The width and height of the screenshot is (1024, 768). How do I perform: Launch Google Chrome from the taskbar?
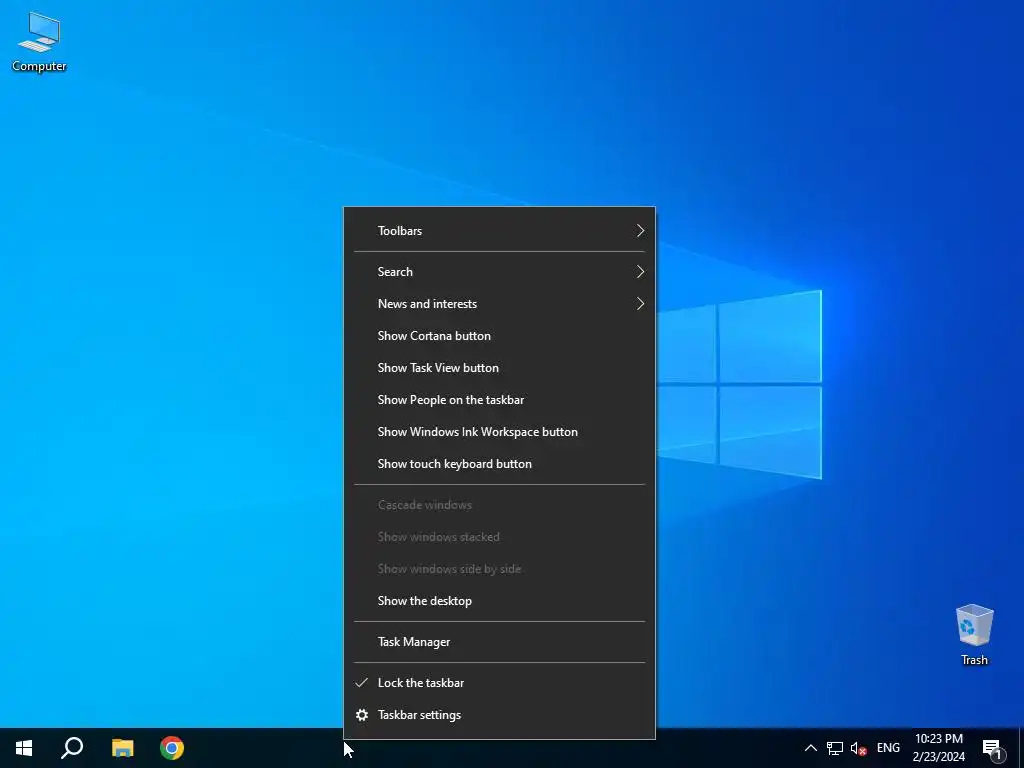pyautogui.click(x=172, y=748)
